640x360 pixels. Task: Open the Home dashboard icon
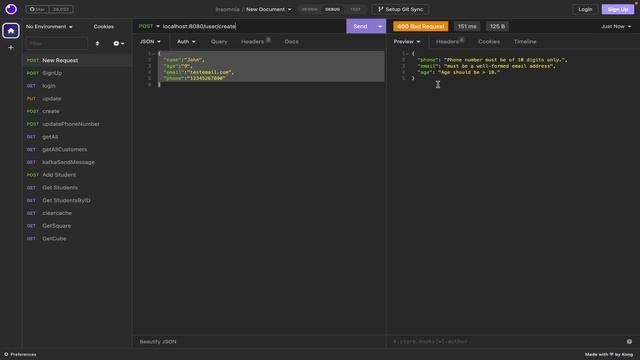(x=11, y=31)
